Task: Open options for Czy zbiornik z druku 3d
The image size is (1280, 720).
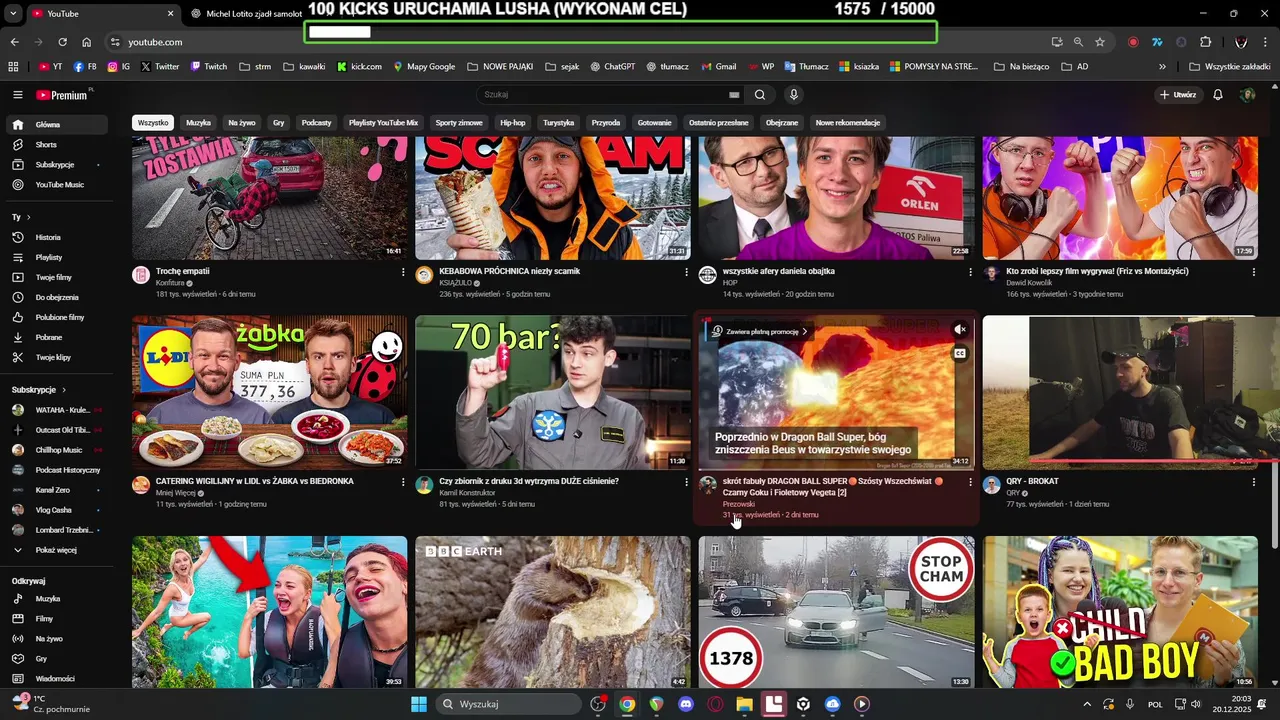Action: [686, 482]
